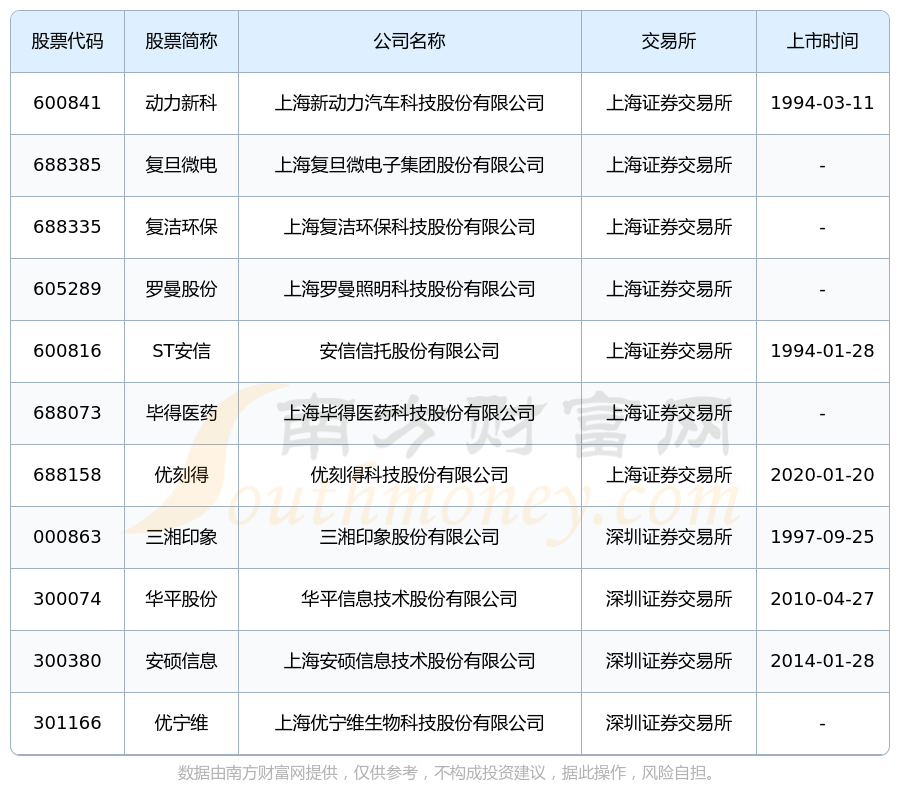900x800 pixels.
Task: Select stock code 600841
Action: coord(67,103)
